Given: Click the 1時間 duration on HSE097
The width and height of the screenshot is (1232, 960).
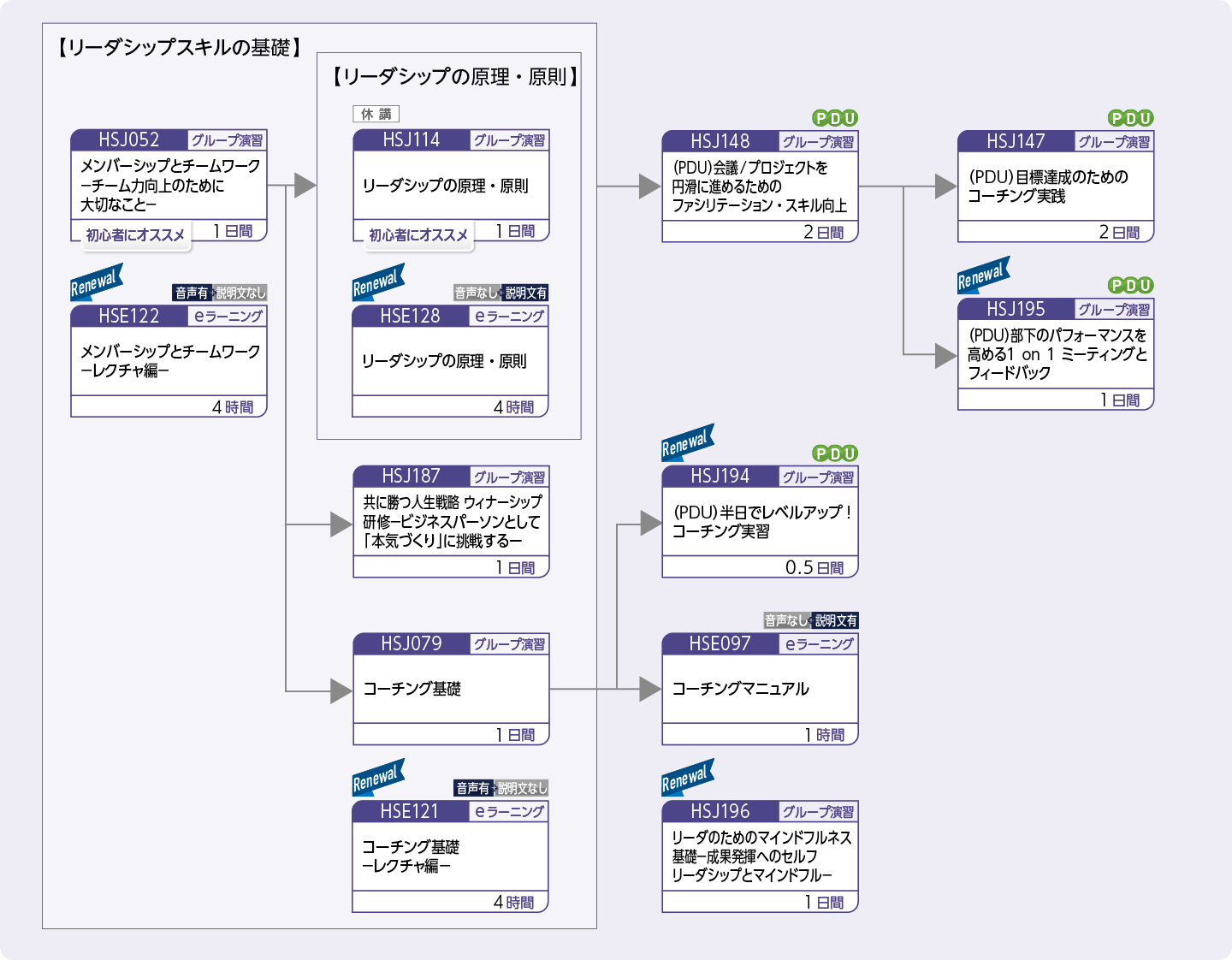Looking at the screenshot, I should 825,734.
